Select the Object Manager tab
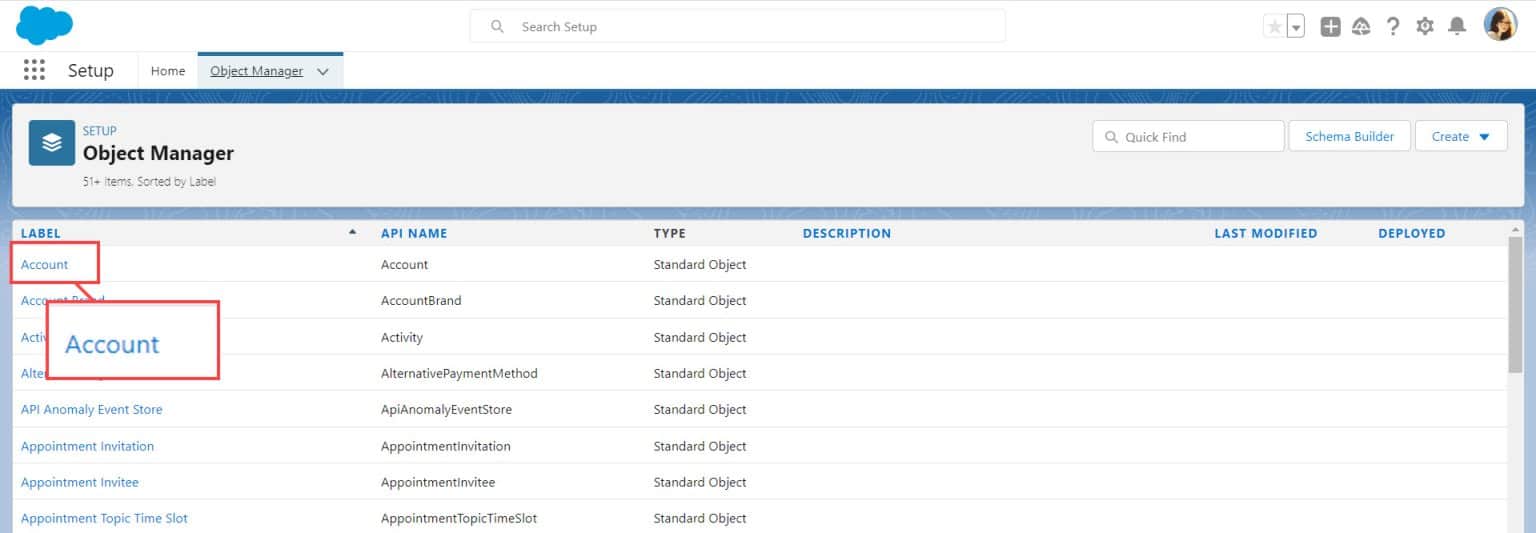This screenshot has height=533, width=1536. 256,71
